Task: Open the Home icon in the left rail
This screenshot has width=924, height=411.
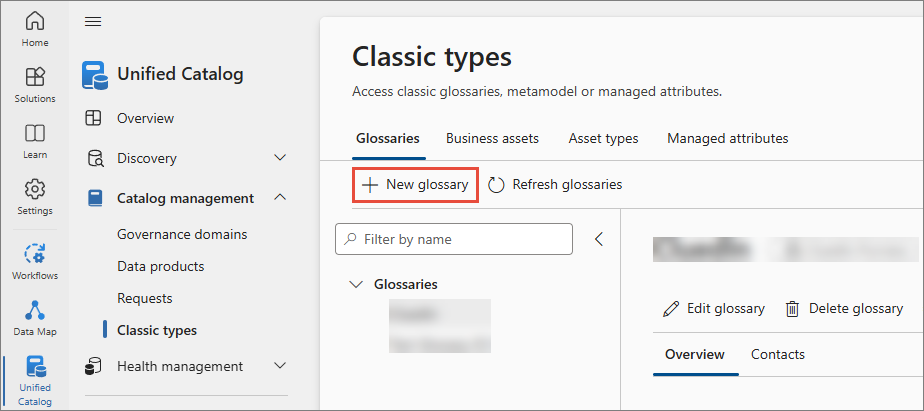Action: [x=35, y=21]
